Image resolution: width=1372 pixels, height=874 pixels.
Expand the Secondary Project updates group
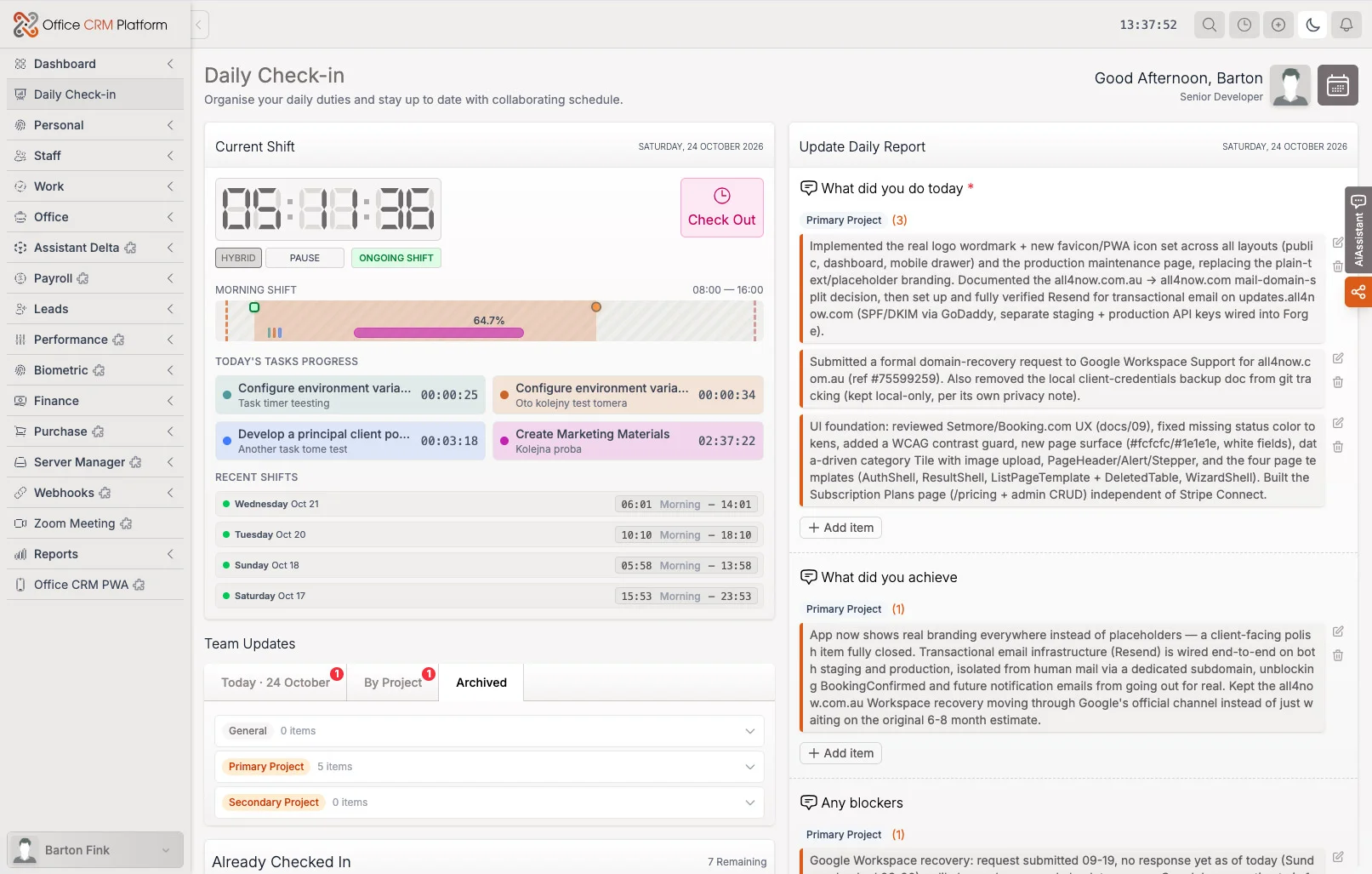[x=489, y=803]
